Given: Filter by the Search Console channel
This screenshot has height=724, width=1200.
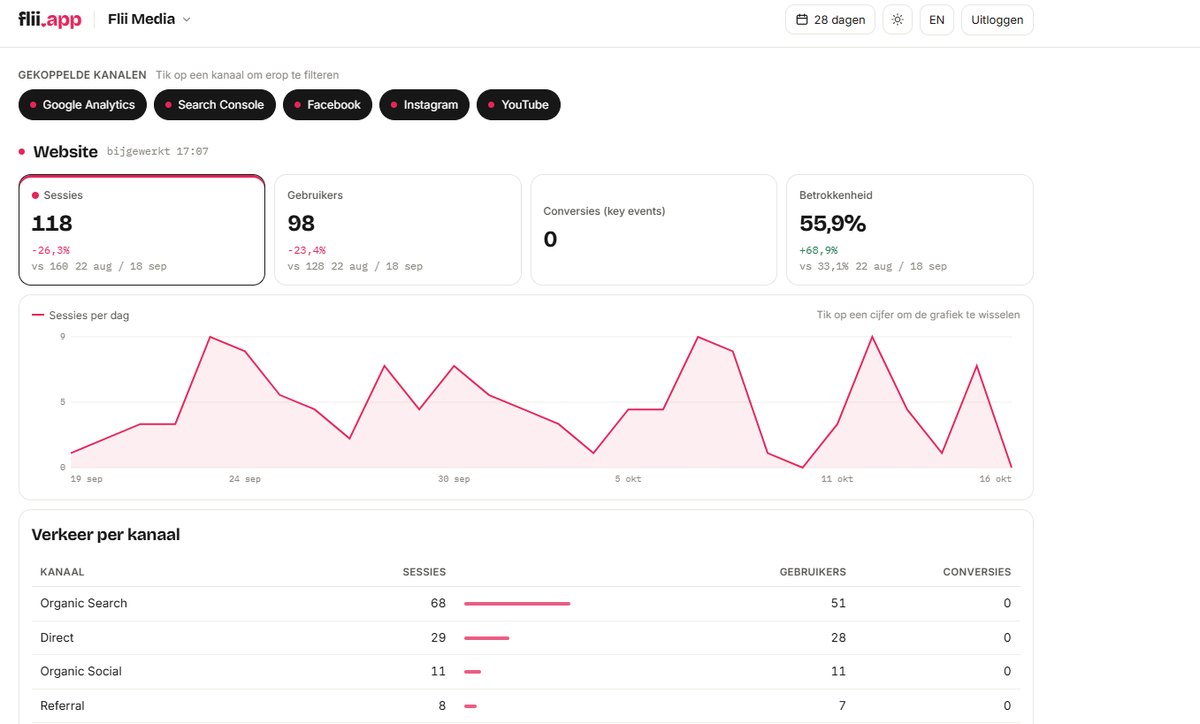Looking at the screenshot, I should point(215,105).
